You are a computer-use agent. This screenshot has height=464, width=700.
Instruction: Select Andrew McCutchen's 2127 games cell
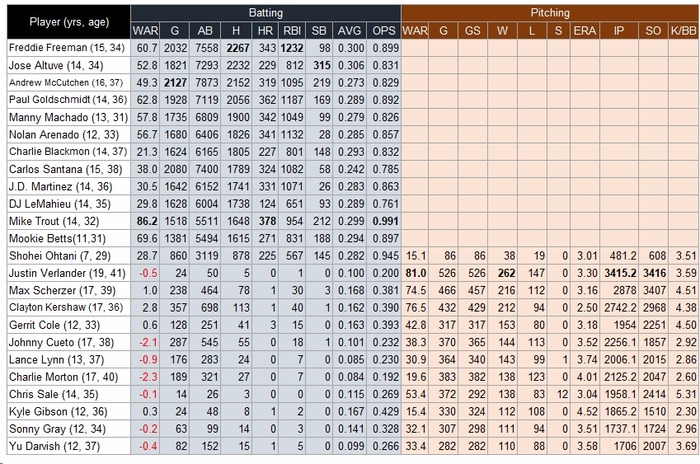click(175, 83)
